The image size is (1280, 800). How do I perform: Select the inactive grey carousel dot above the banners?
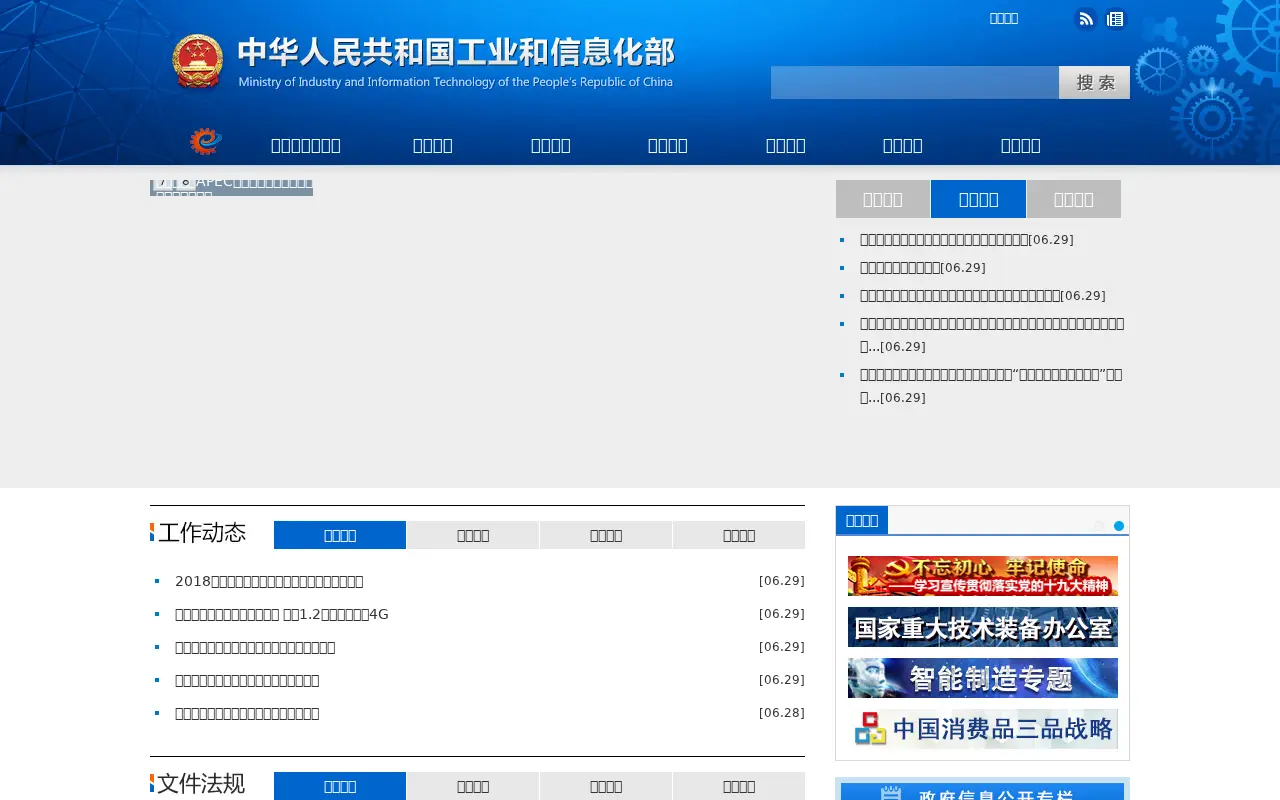1099,526
